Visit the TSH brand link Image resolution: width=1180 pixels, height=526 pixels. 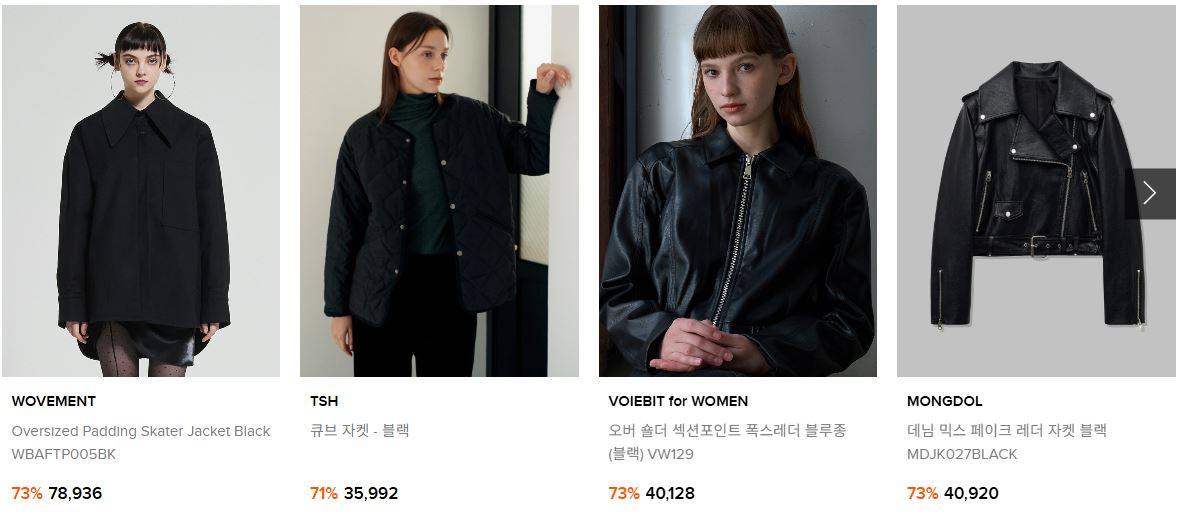pos(324,401)
